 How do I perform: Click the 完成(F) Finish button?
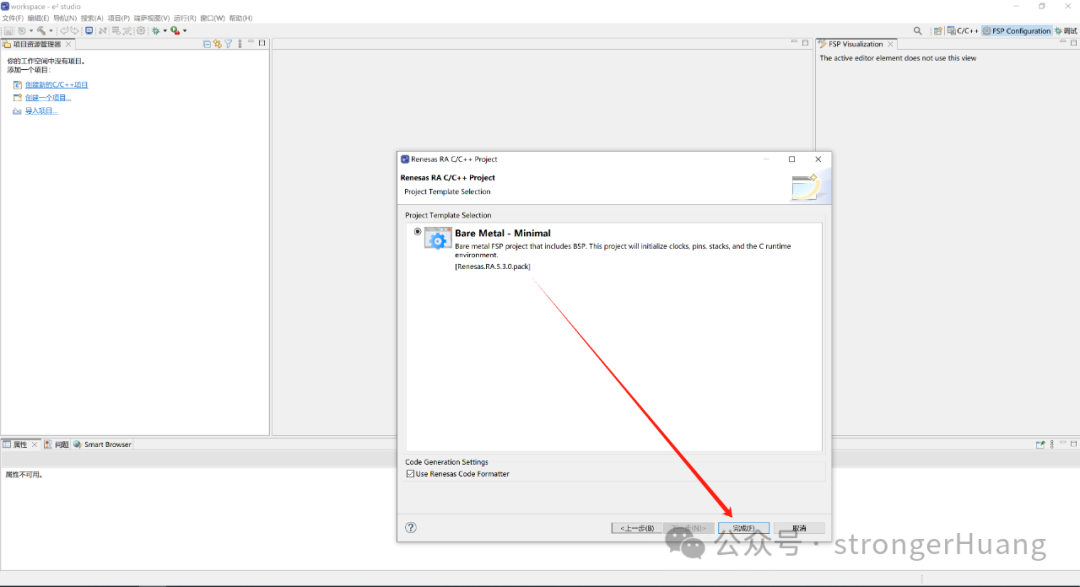[744, 528]
